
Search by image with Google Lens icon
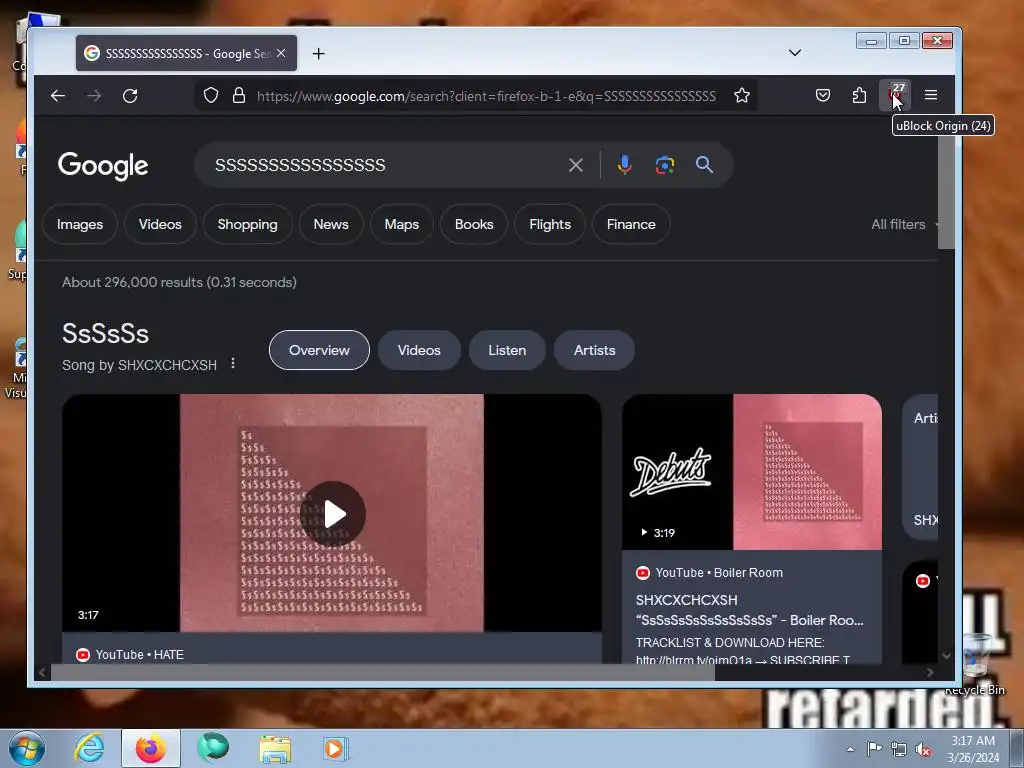pos(665,165)
